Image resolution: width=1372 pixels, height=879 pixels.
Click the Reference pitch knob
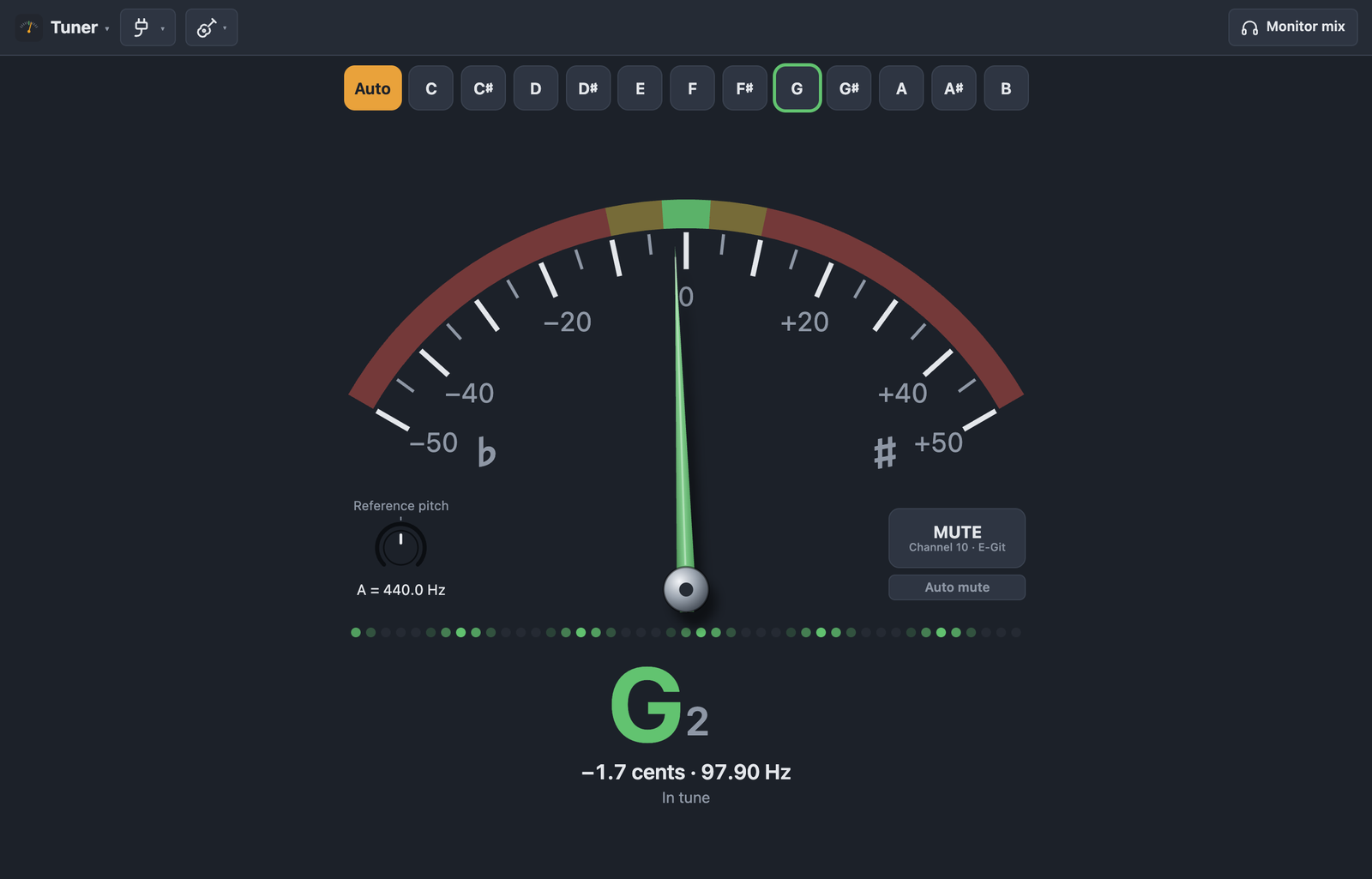[x=400, y=546]
